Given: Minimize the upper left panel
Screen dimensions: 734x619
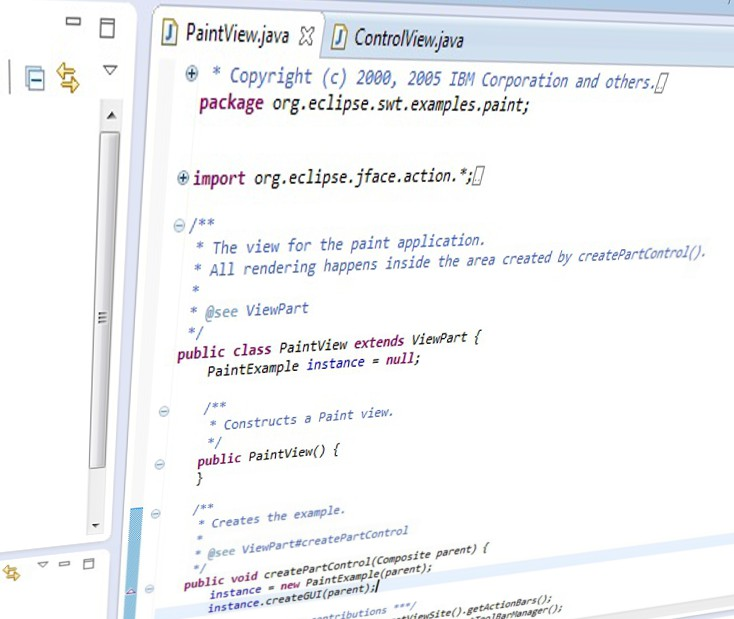Looking at the screenshot, I should click(73, 21).
